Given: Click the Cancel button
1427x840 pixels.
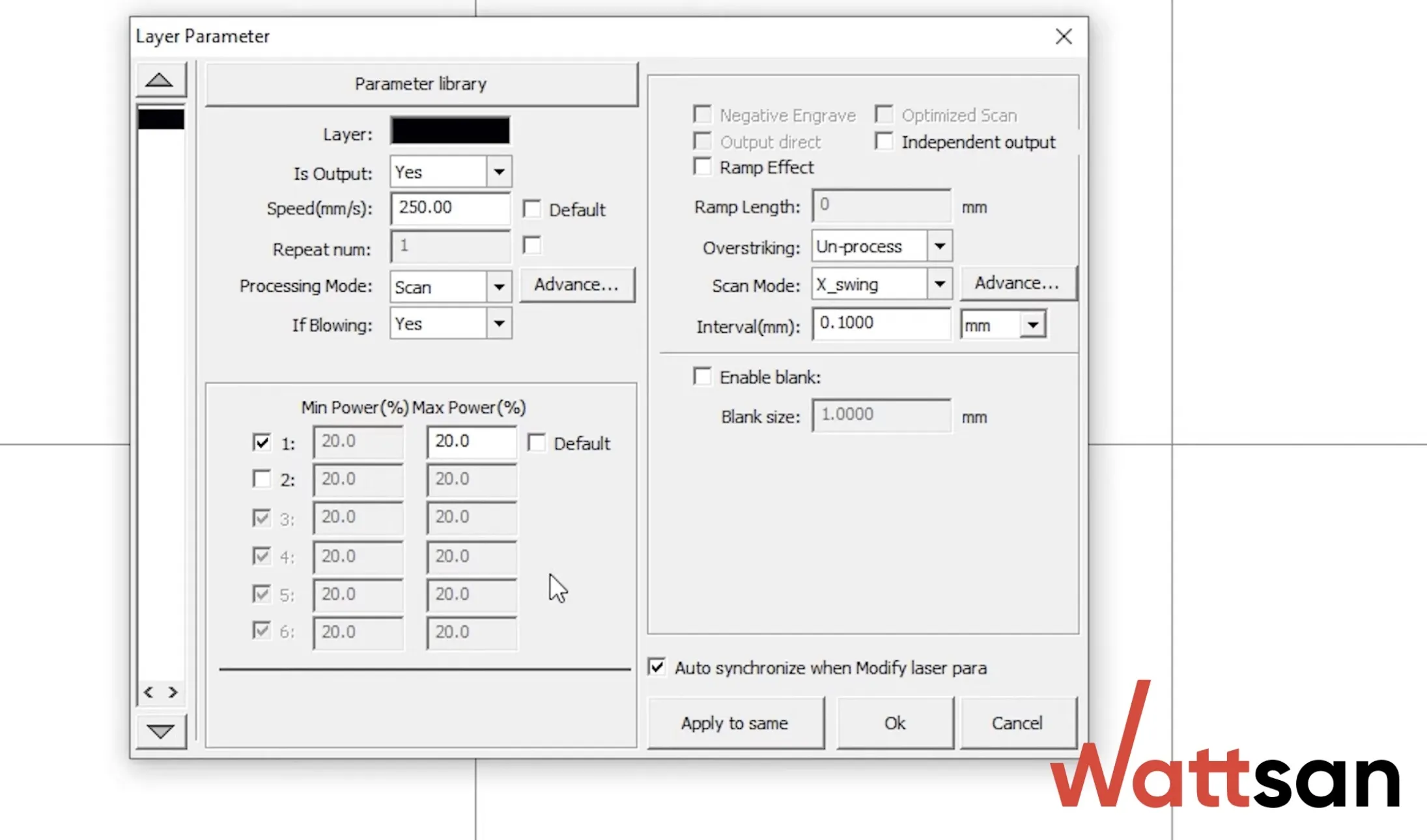Looking at the screenshot, I should point(1017,723).
